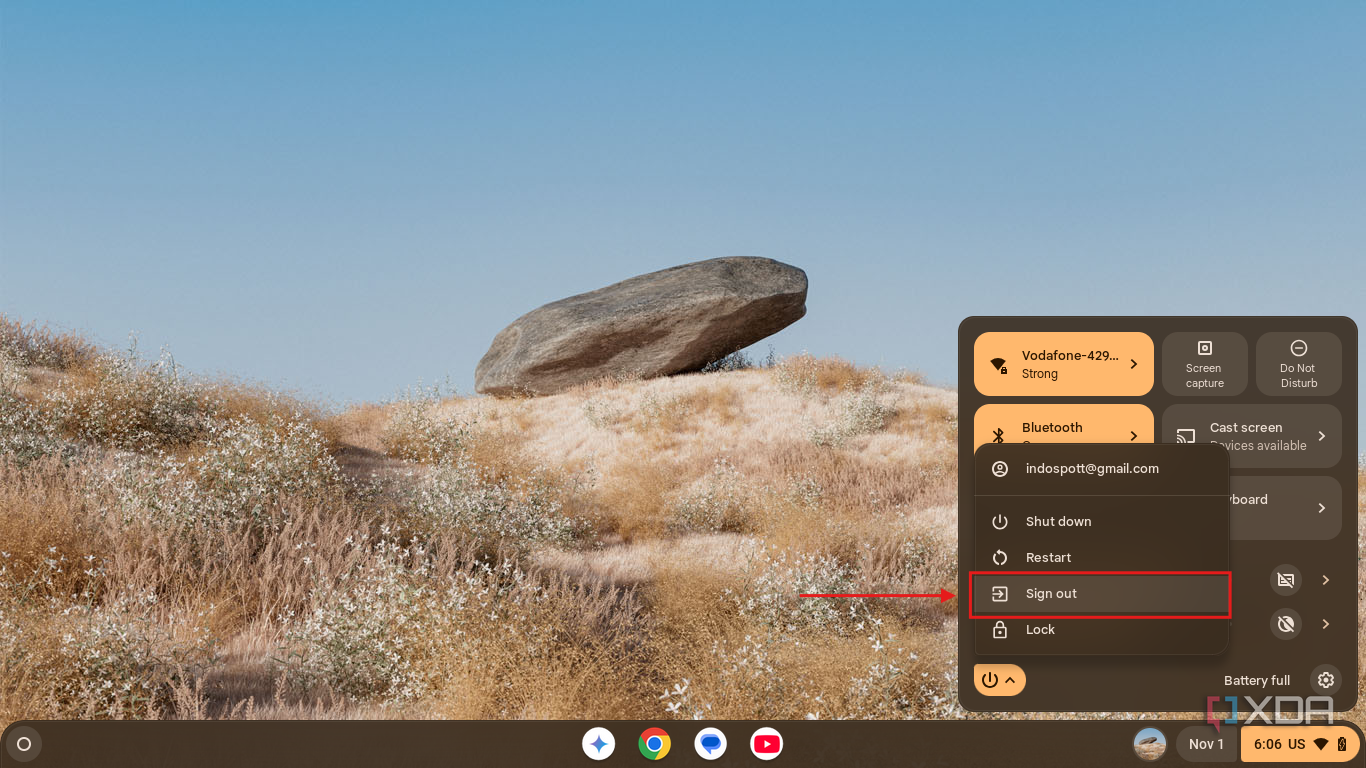Launch YouTube from the shelf
1366x768 pixels.
tap(767, 744)
